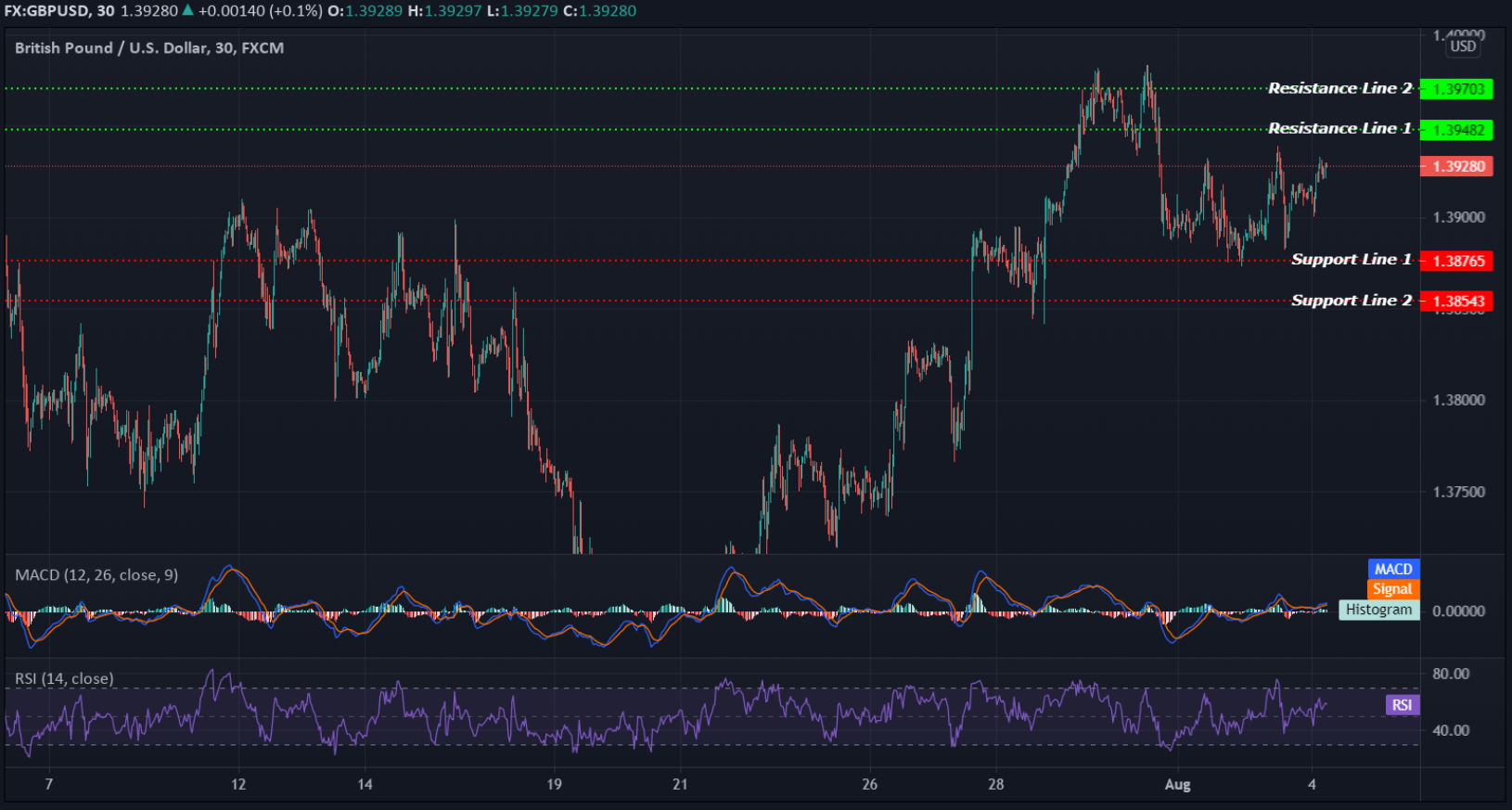Select the Resistance Line 1 label

click(1339, 128)
